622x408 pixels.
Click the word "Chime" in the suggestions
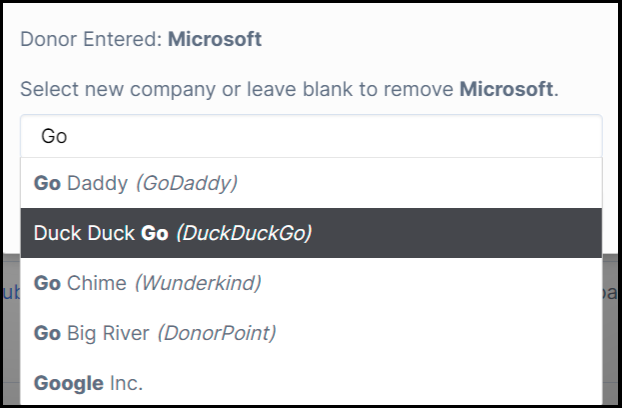(96, 283)
